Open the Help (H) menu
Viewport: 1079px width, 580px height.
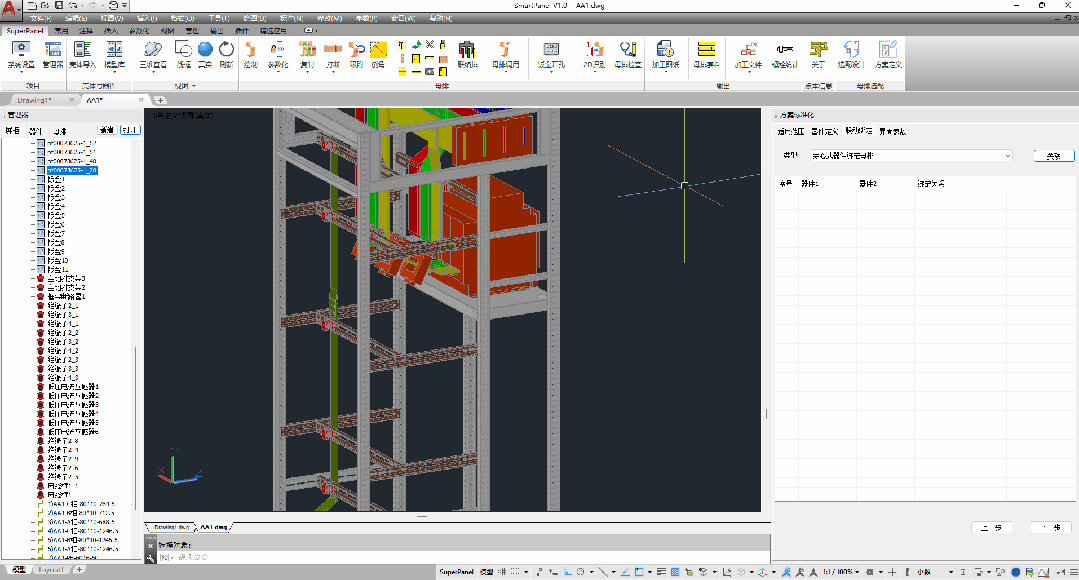(x=440, y=19)
